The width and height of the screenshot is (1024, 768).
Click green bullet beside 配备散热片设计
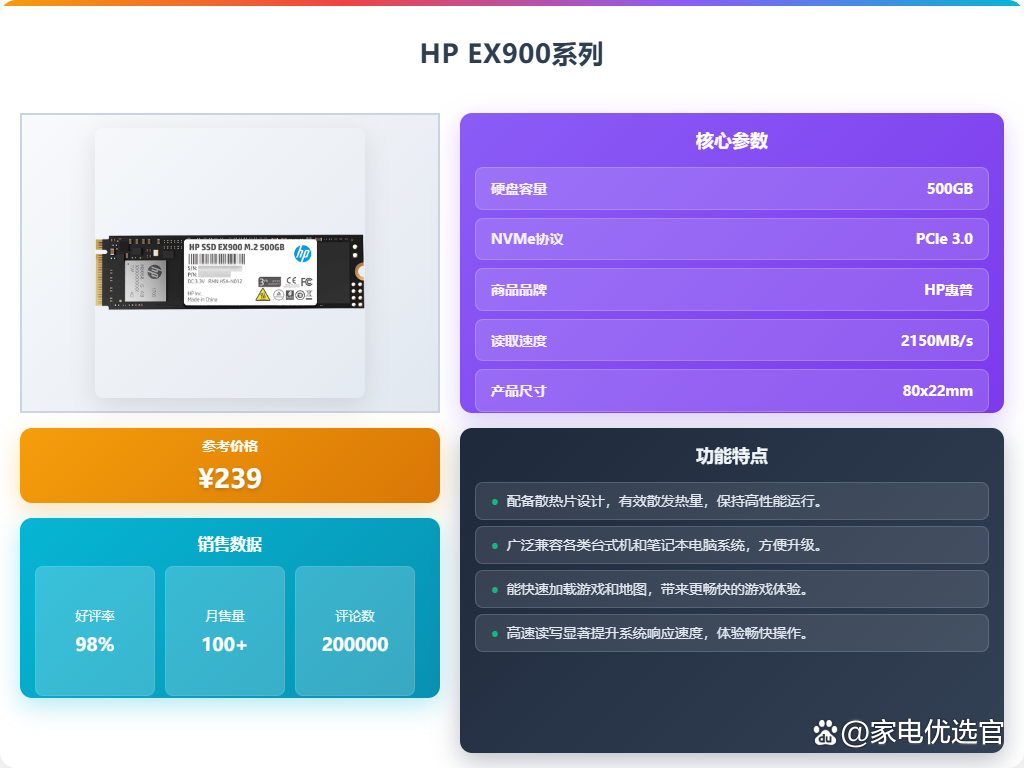(495, 502)
